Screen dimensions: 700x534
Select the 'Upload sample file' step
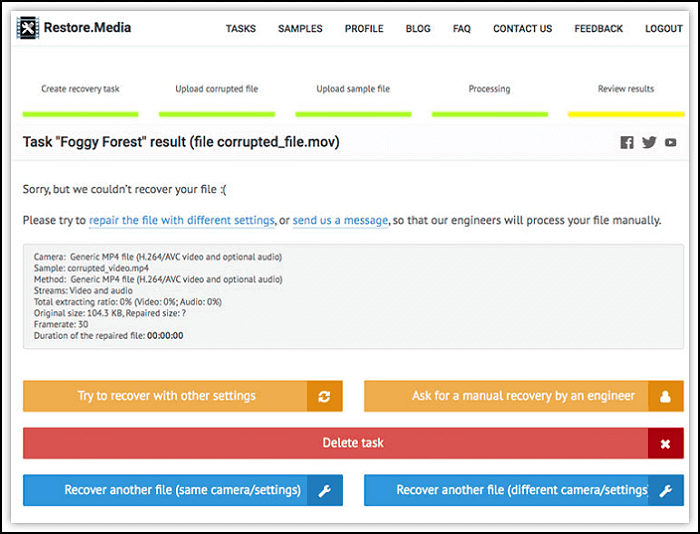point(353,89)
